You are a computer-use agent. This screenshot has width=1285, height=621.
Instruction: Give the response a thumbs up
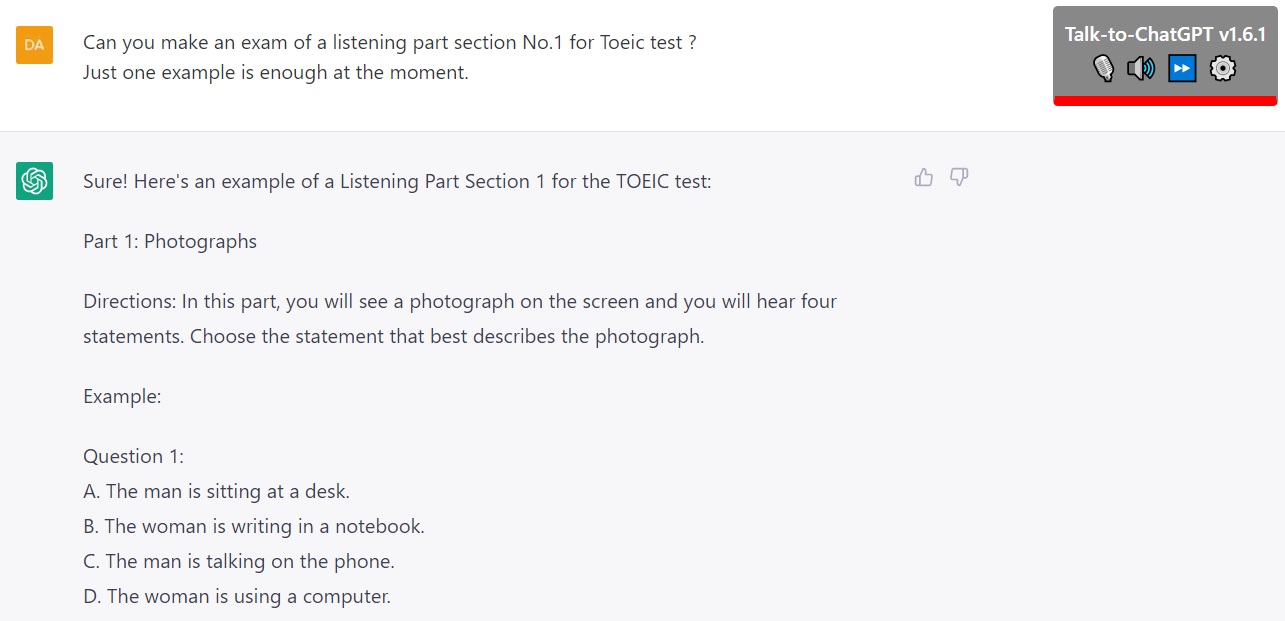[923, 176]
